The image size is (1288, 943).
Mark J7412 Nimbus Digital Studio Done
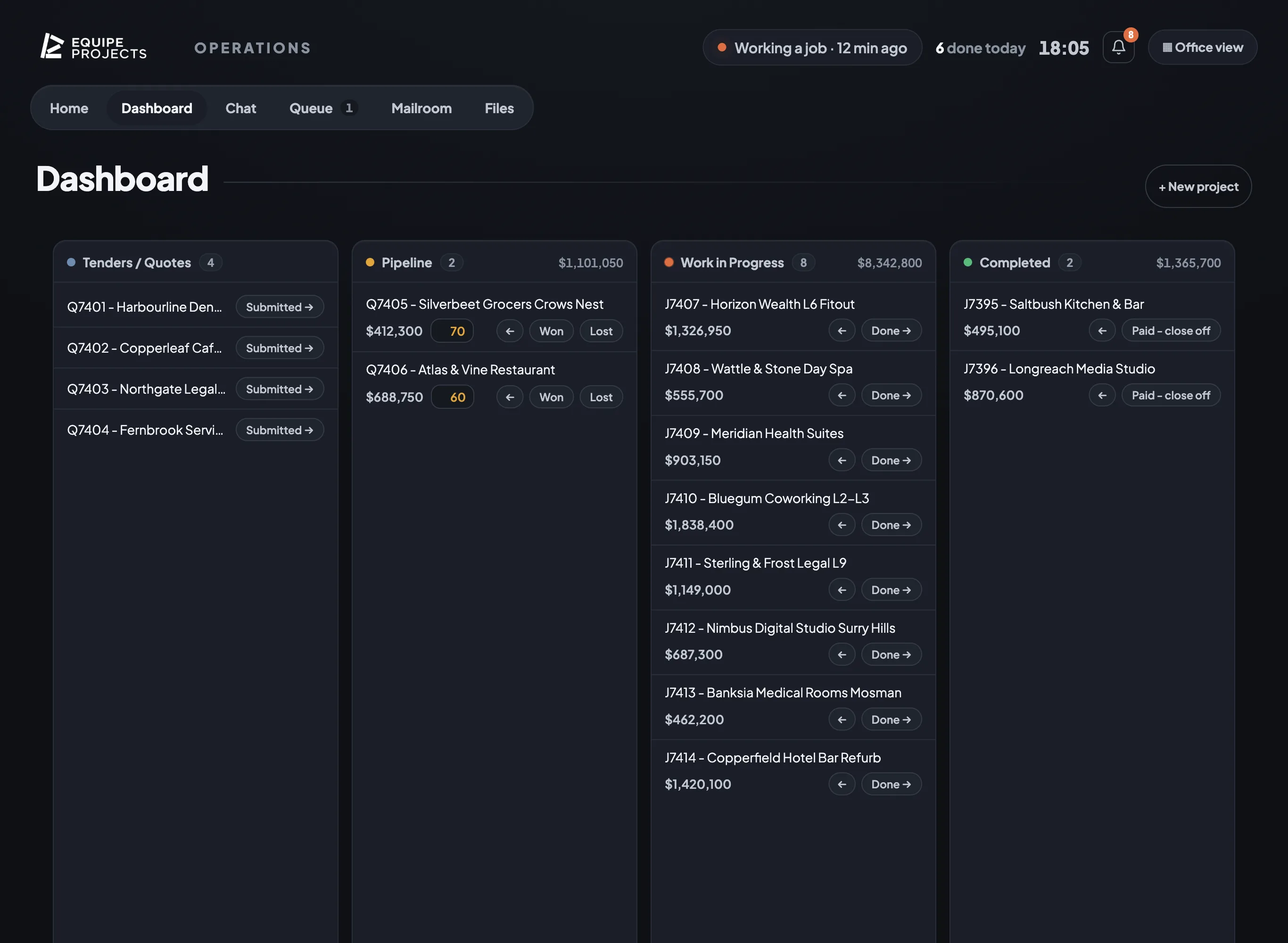click(x=891, y=654)
